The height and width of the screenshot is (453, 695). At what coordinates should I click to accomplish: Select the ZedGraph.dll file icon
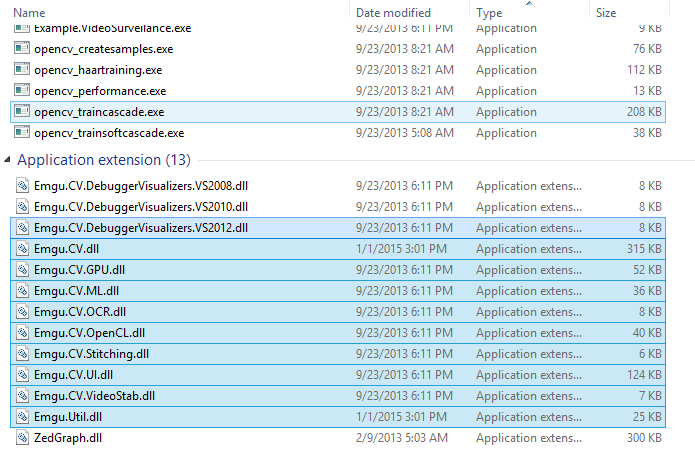coord(23,437)
